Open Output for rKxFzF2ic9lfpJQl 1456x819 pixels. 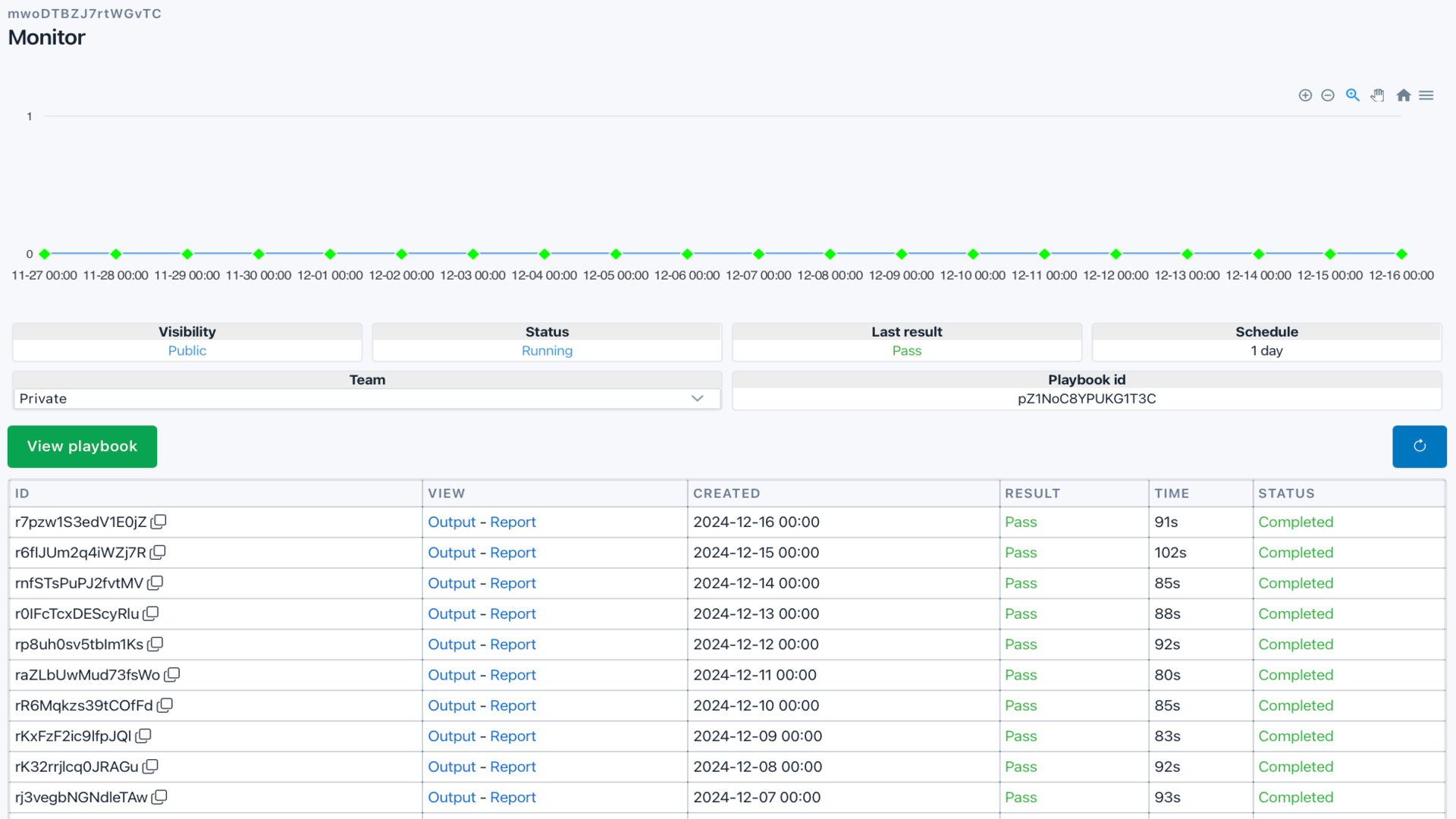(x=451, y=736)
